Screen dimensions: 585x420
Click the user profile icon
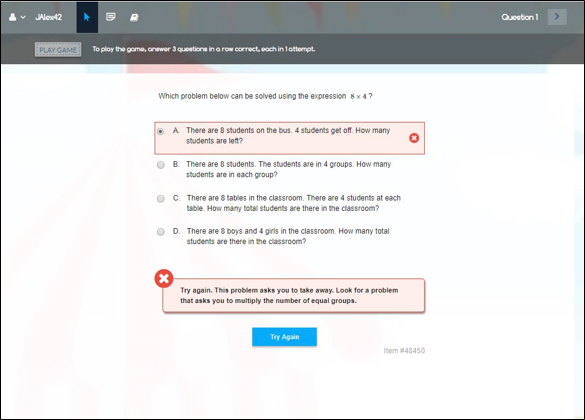(12, 17)
